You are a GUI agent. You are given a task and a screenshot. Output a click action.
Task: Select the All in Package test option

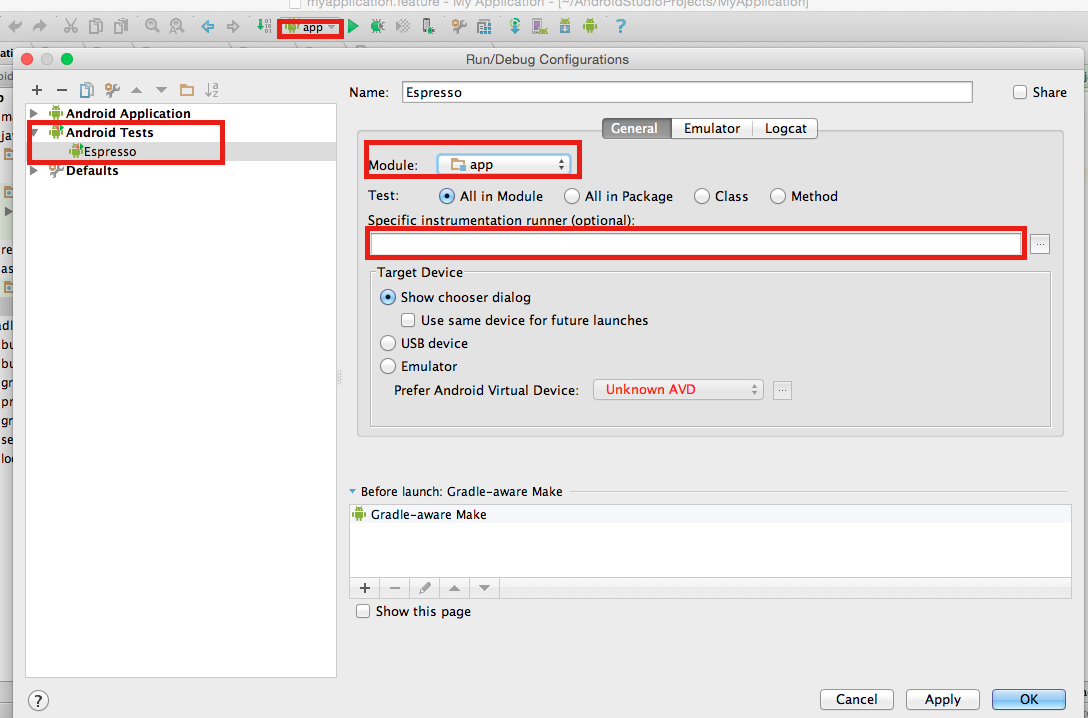point(572,196)
